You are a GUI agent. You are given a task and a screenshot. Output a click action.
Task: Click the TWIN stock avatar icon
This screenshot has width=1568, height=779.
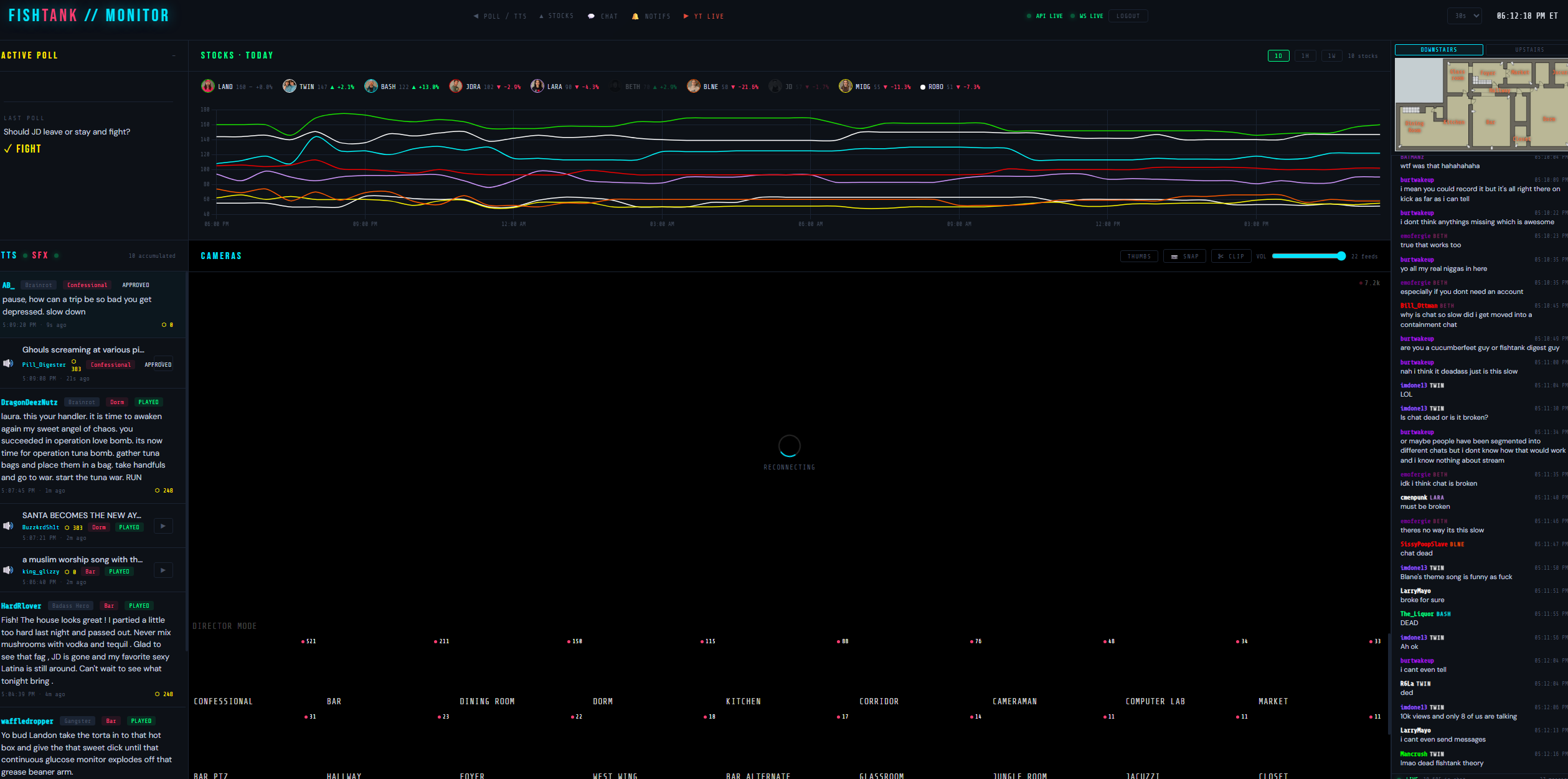[289, 87]
